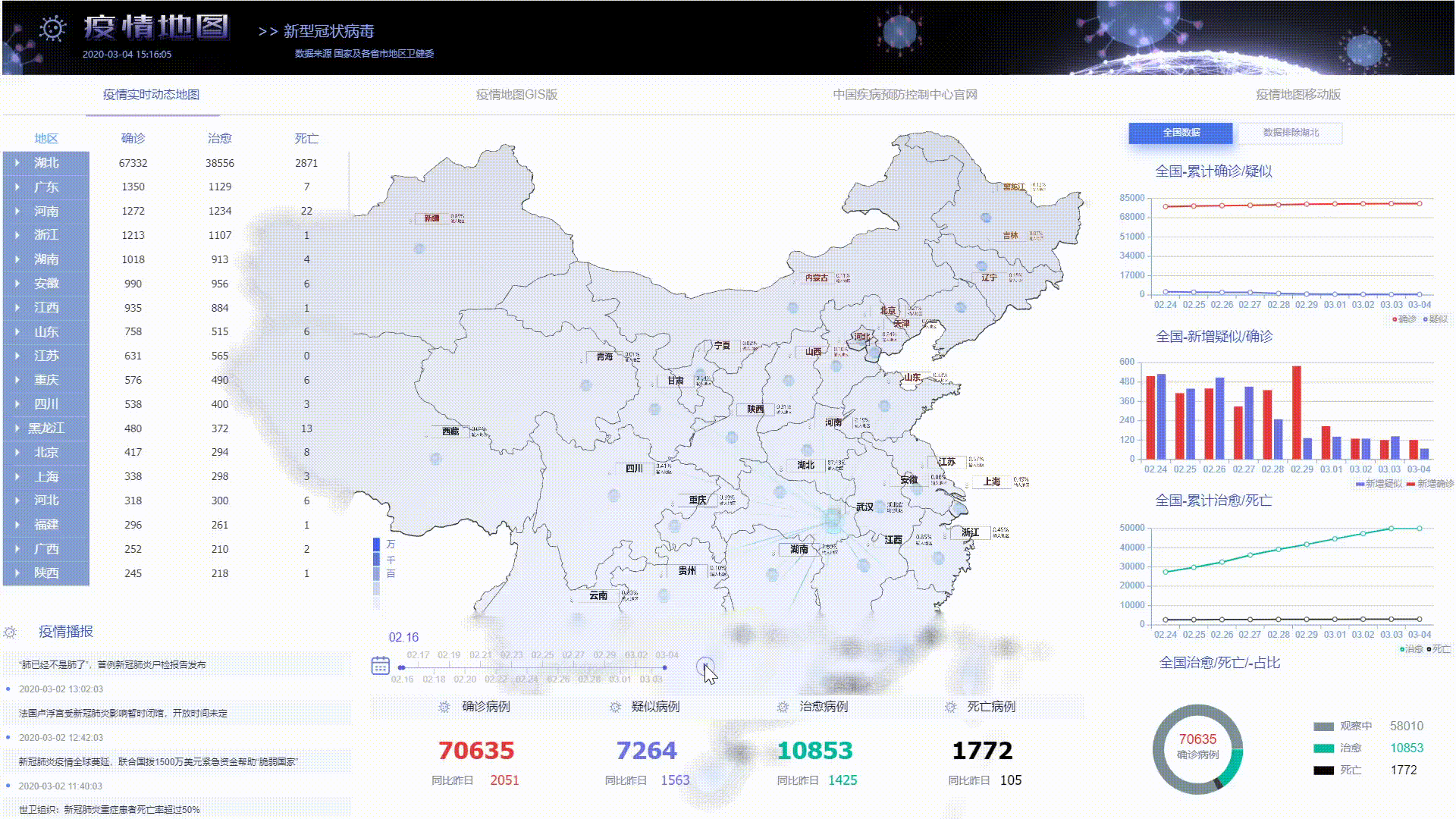Switch to the 全国数据 view
The image size is (1456, 819).
(x=1181, y=133)
